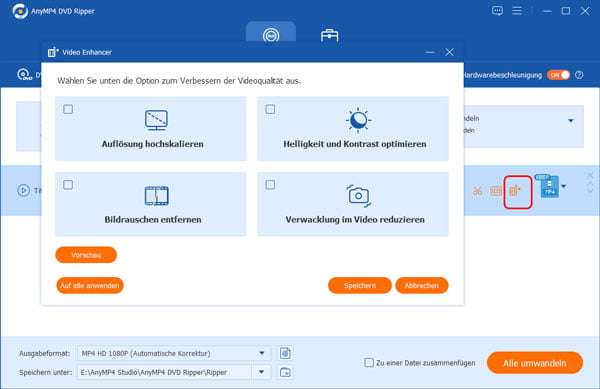Expand the rip mode dropdown arrow
This screenshot has height=389, width=600.
point(571,121)
